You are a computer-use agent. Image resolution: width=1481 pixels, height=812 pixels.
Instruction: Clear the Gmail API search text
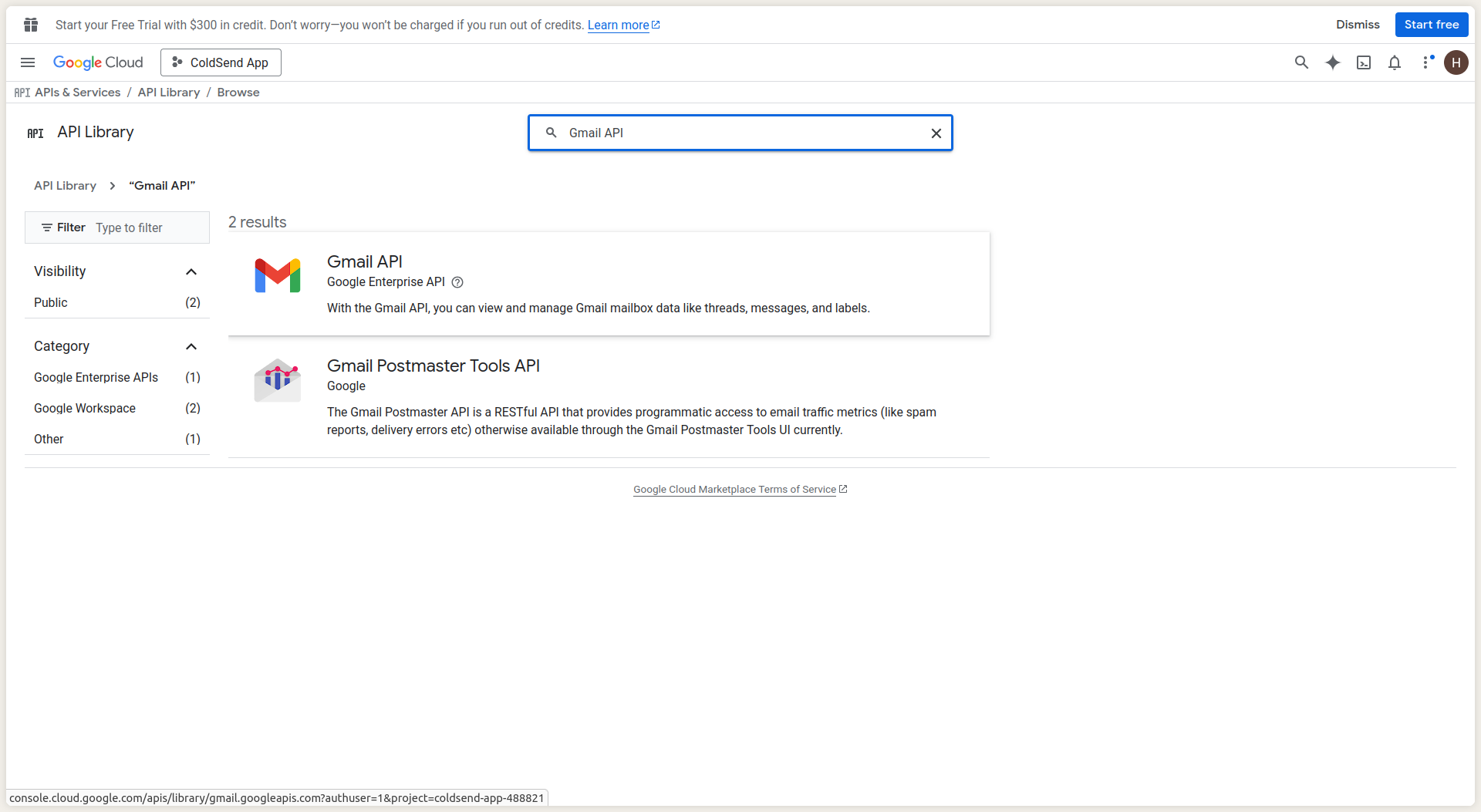pyautogui.click(x=936, y=133)
